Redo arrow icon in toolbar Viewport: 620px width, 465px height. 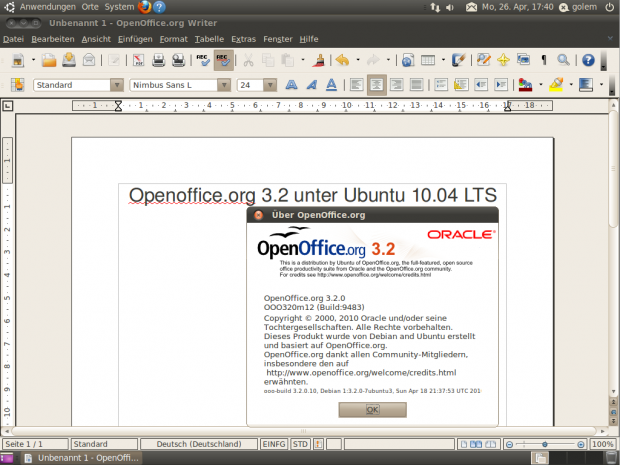point(373,60)
